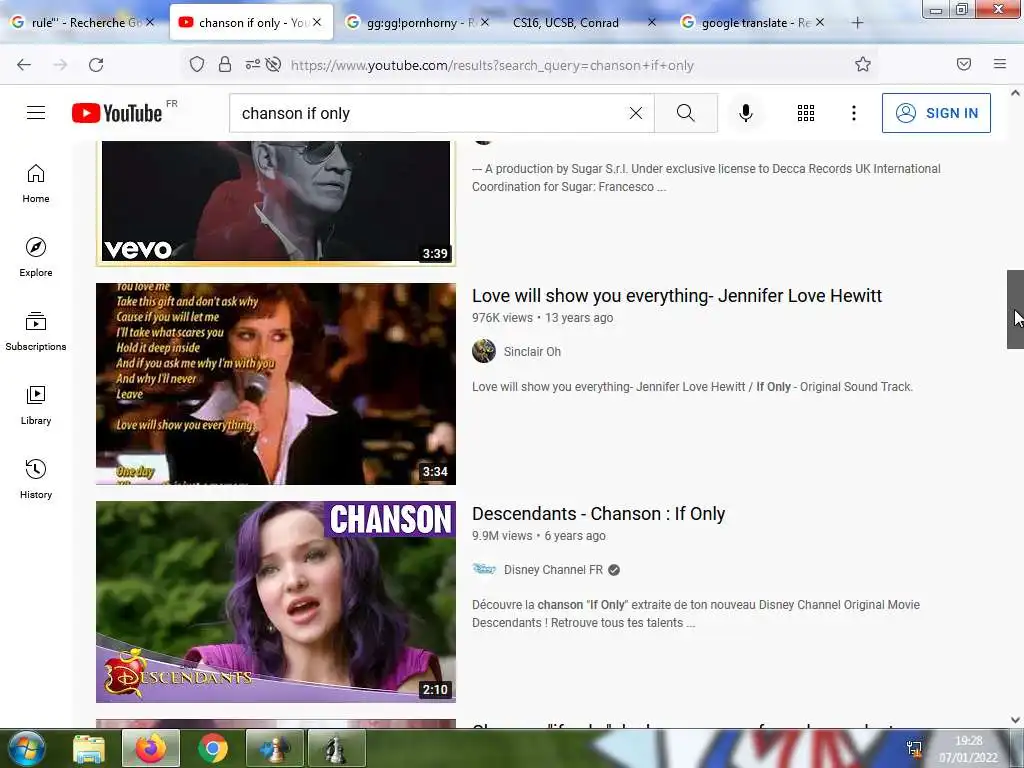Open the Firefox application menu

click(1000, 64)
